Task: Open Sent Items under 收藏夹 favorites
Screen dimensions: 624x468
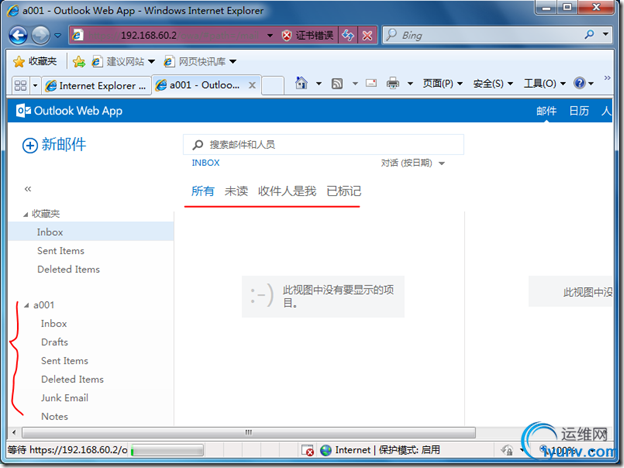Action: click(91, 251)
